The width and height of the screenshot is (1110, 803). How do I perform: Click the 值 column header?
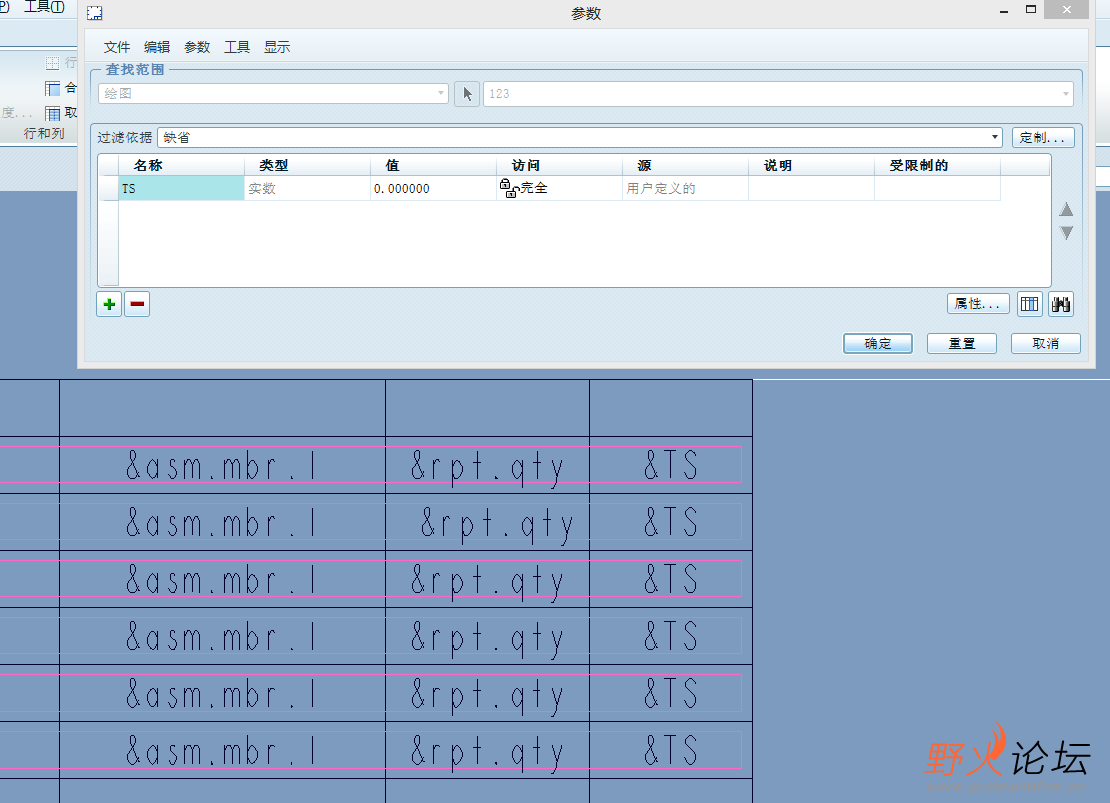point(433,165)
